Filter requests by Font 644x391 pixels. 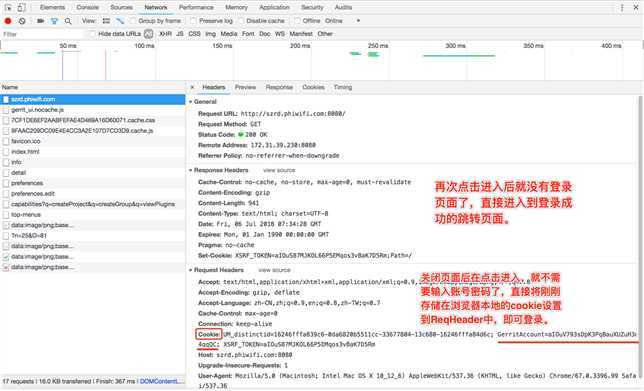(x=248, y=34)
